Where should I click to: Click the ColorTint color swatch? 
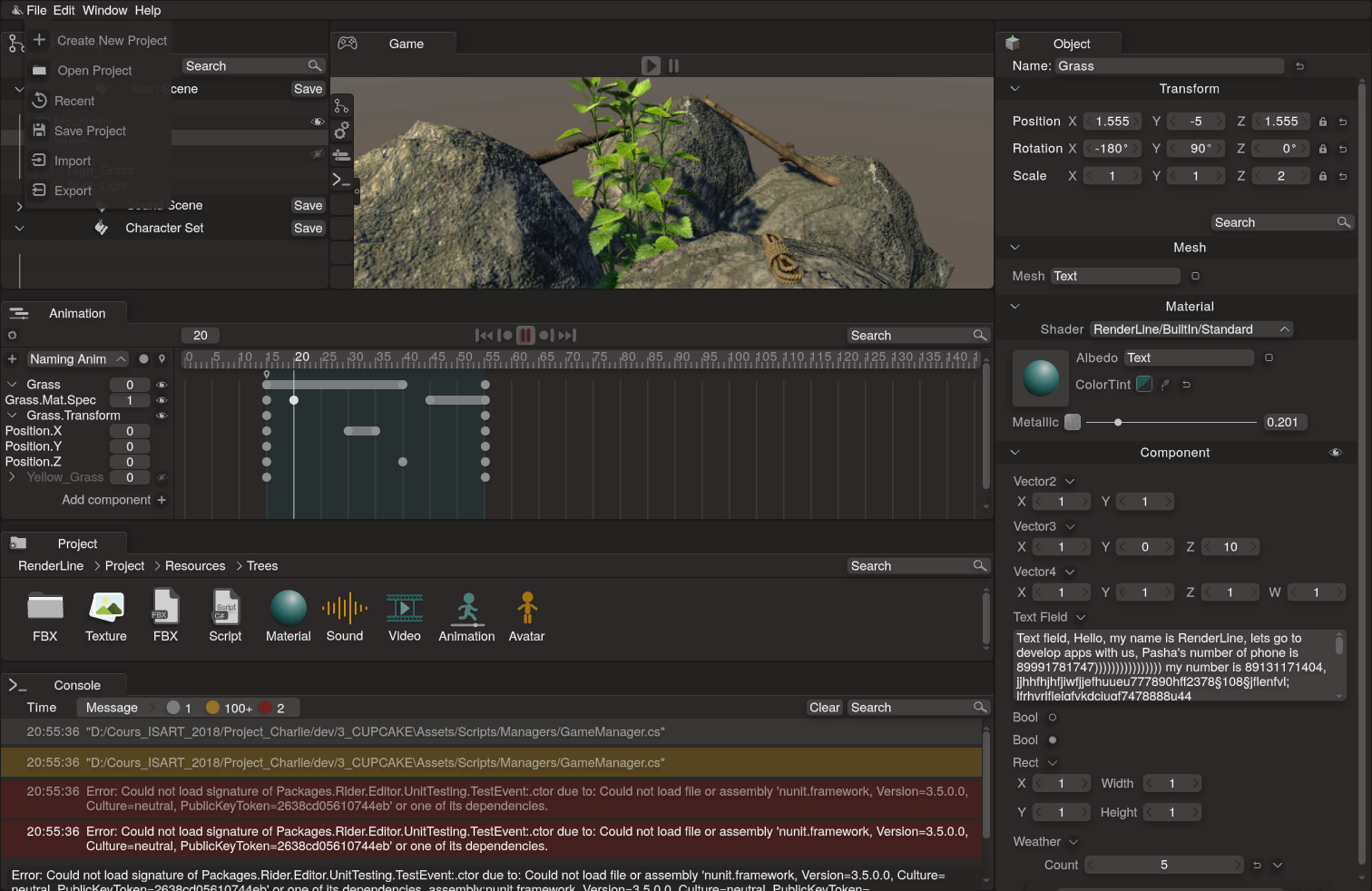pos(1144,385)
